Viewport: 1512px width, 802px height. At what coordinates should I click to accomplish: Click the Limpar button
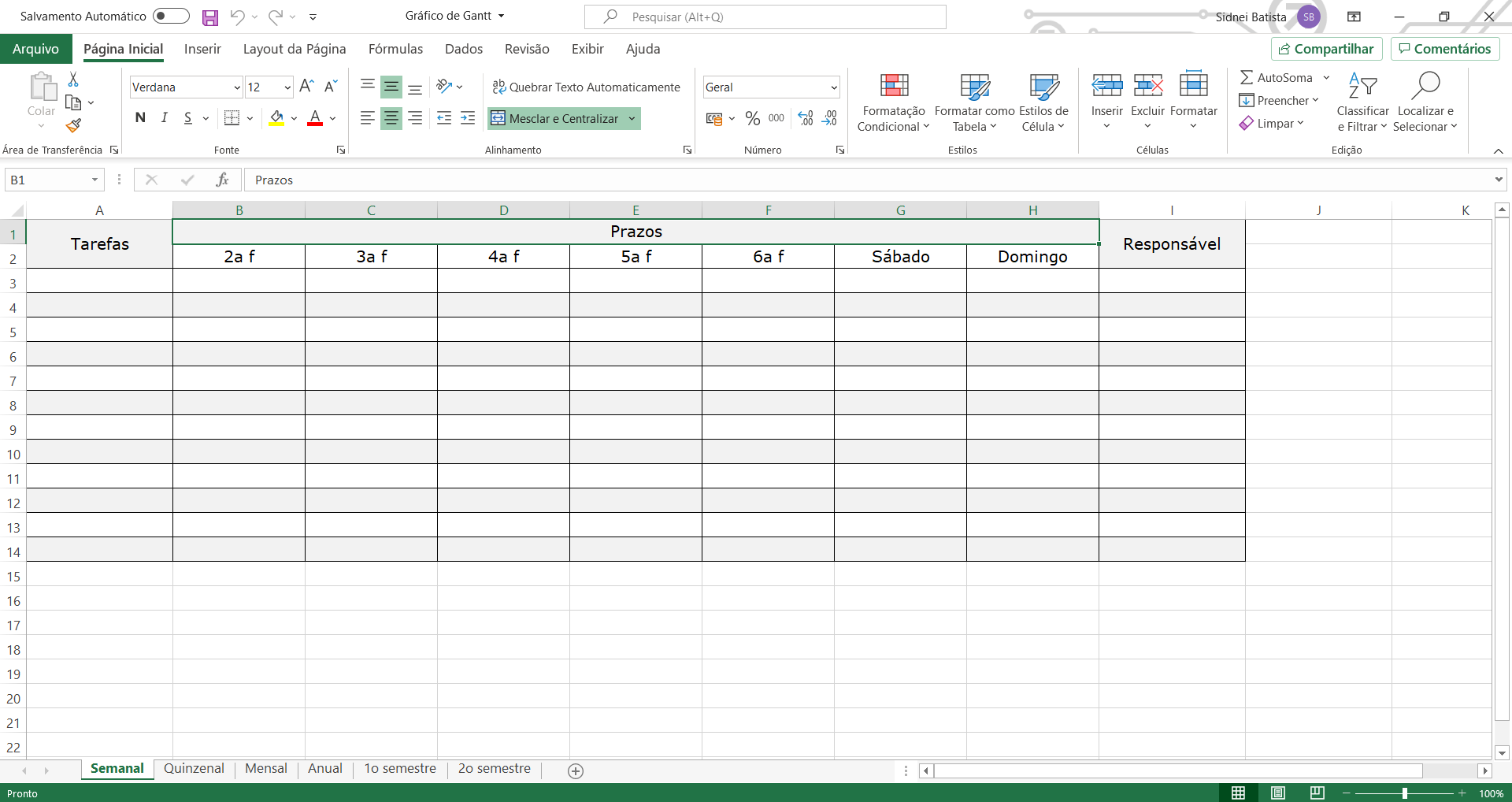[x=1271, y=124]
